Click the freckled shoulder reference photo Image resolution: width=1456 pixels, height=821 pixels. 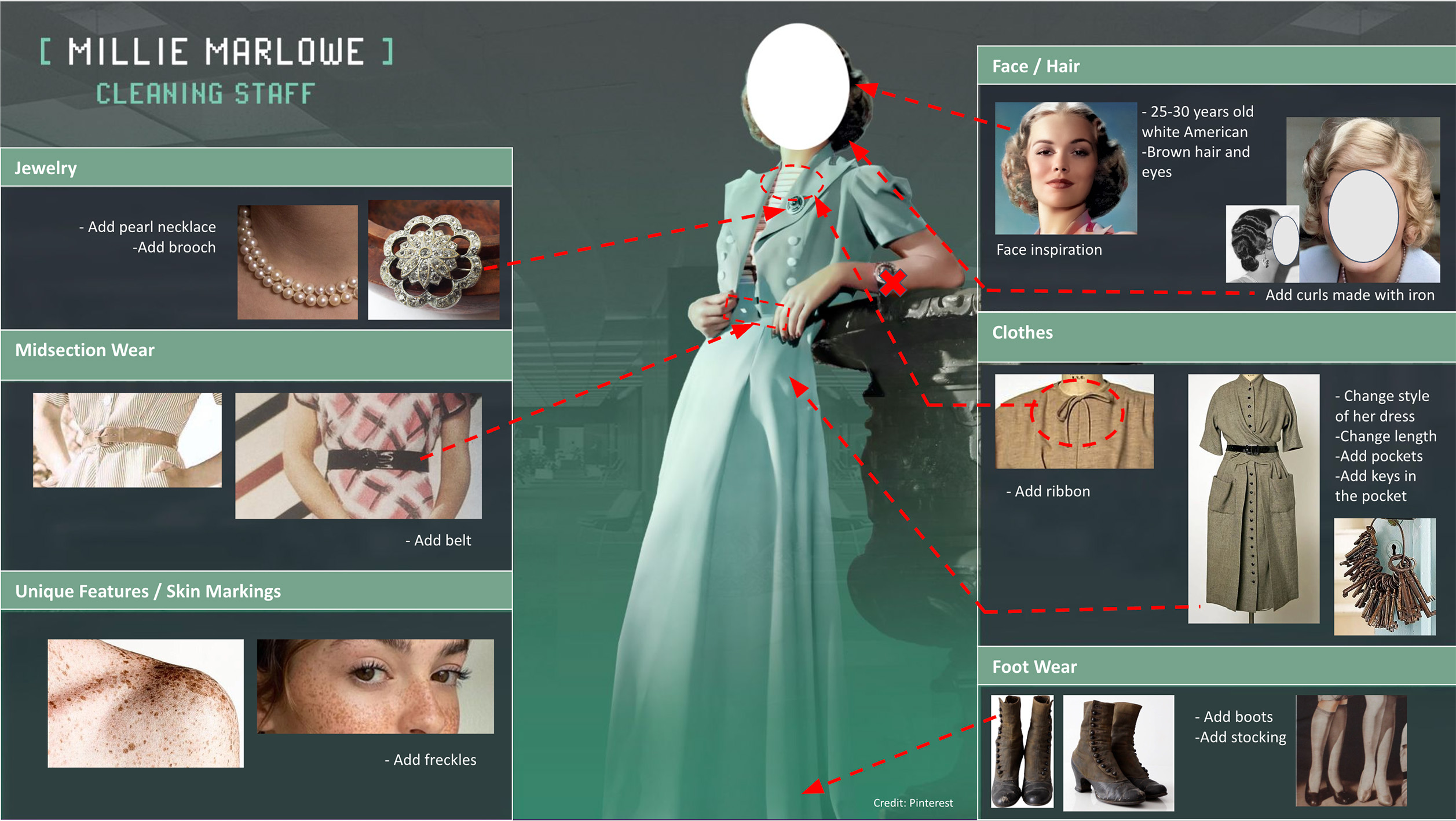pyautogui.click(x=145, y=703)
